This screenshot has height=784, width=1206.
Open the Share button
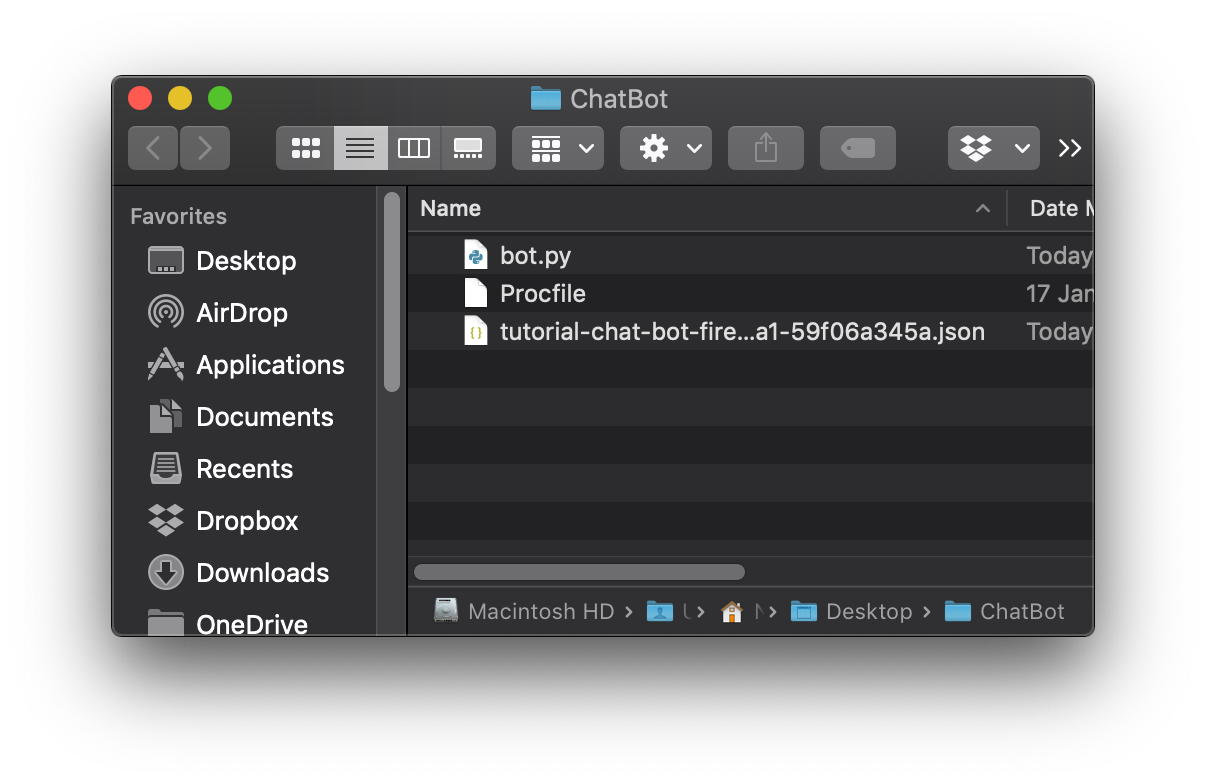[765, 147]
